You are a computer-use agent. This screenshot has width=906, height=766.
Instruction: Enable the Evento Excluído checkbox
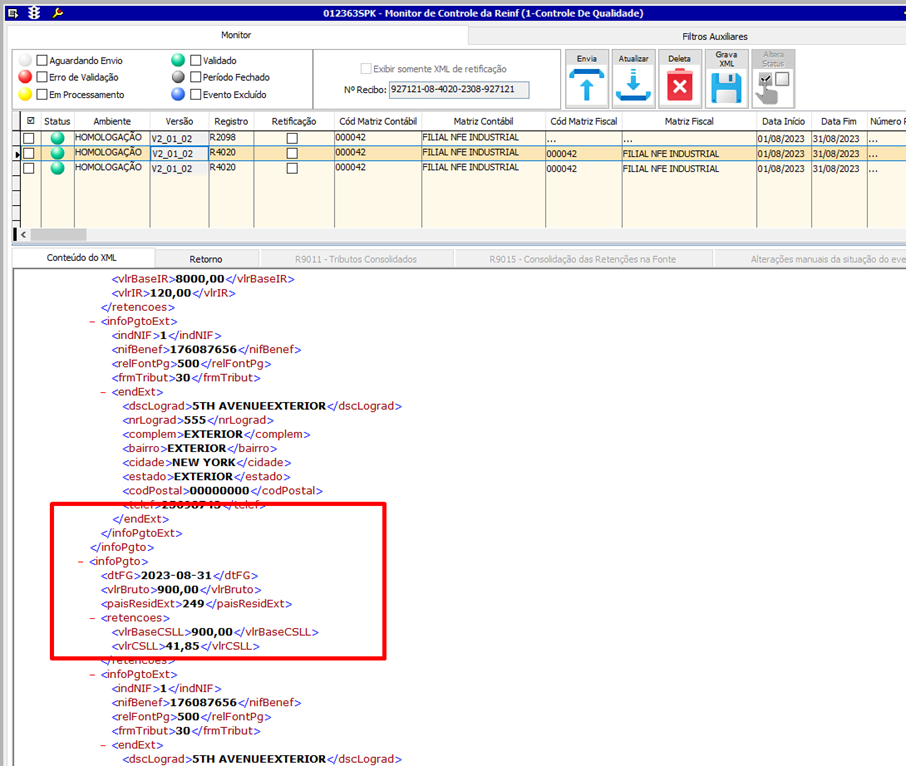195,94
